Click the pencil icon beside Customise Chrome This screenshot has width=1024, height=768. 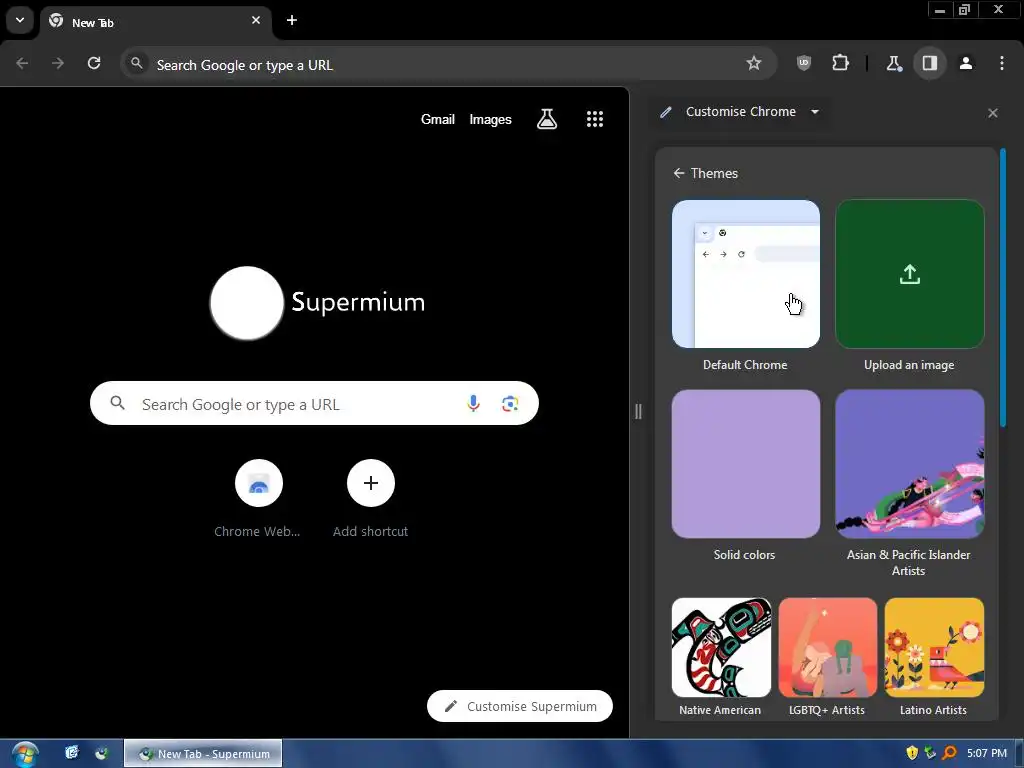click(665, 112)
